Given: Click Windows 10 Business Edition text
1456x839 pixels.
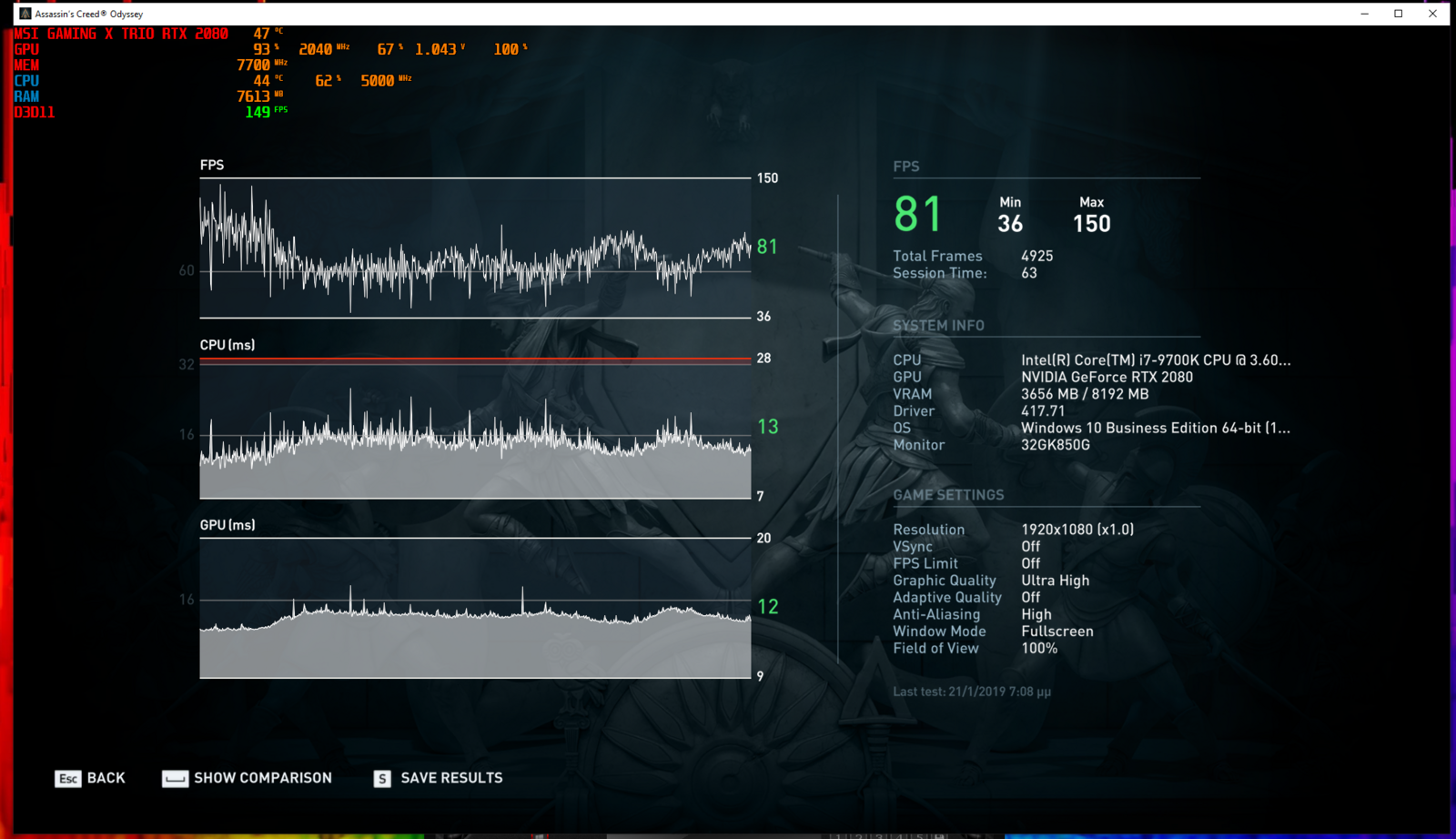Looking at the screenshot, I should coord(1156,428).
